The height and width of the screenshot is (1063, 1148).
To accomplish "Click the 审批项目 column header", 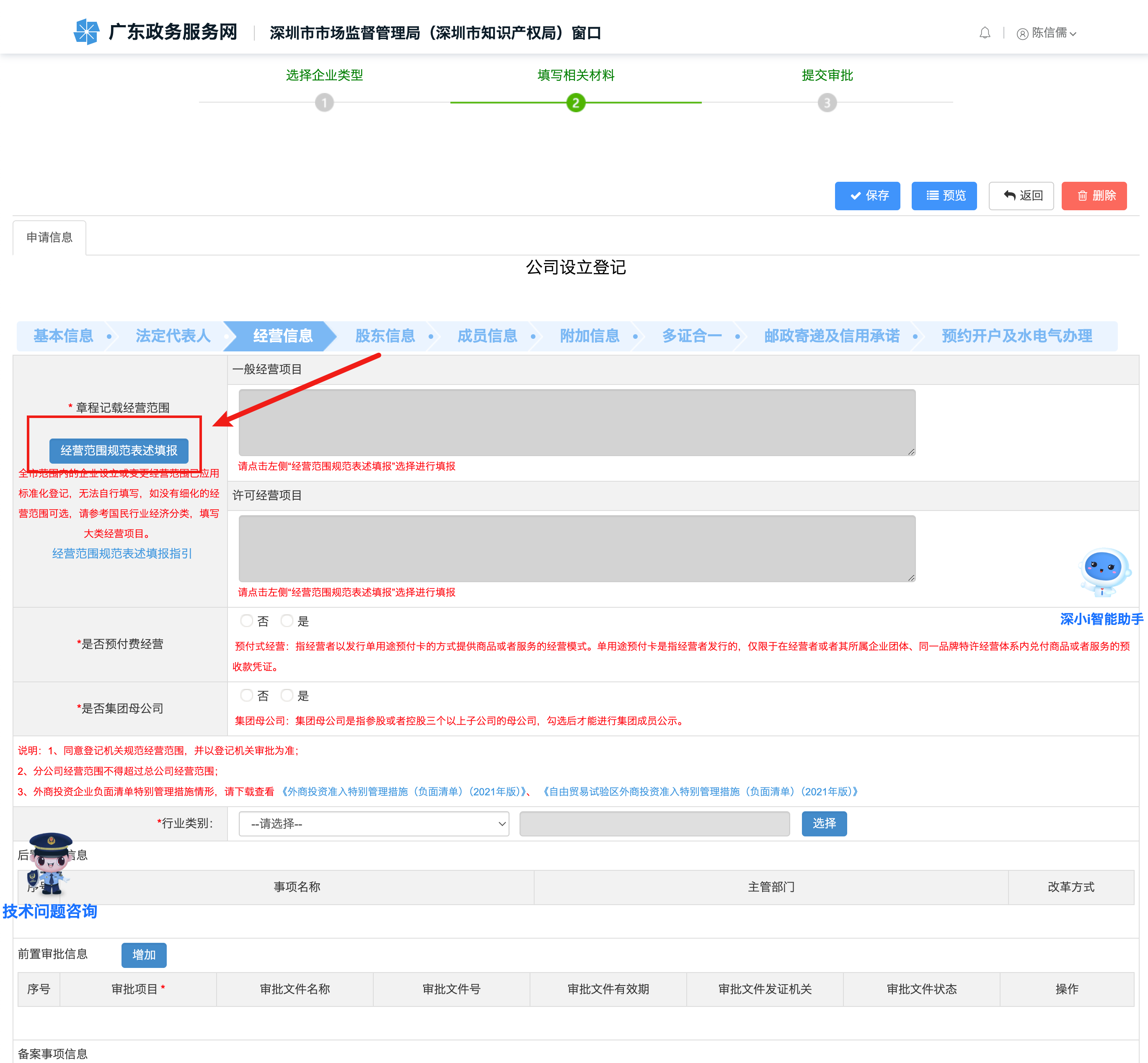I will pyautogui.click(x=138, y=989).
